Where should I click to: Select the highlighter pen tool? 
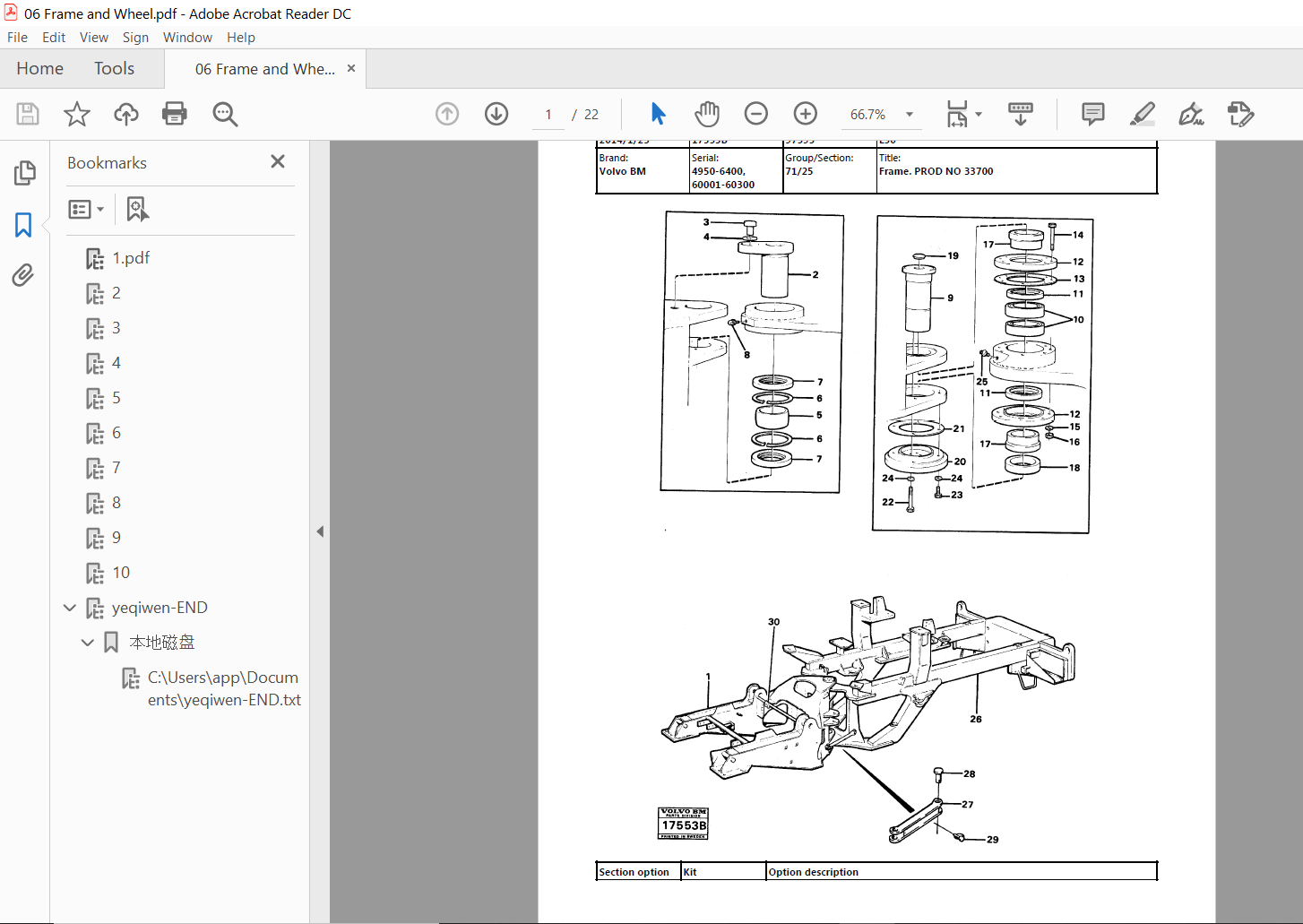point(1143,114)
